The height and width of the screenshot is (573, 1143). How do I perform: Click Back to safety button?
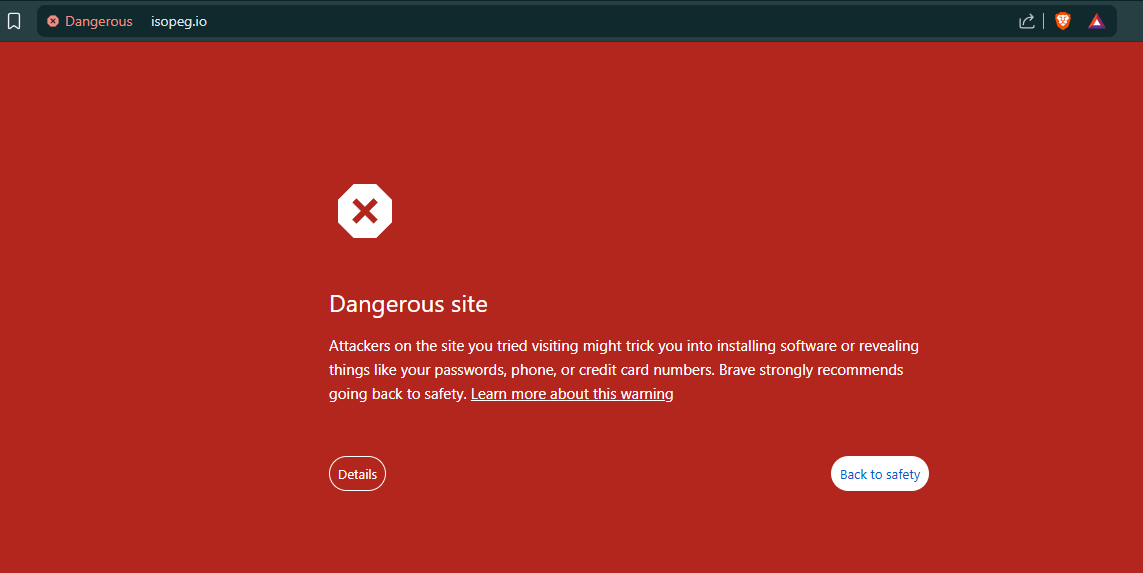coord(880,474)
